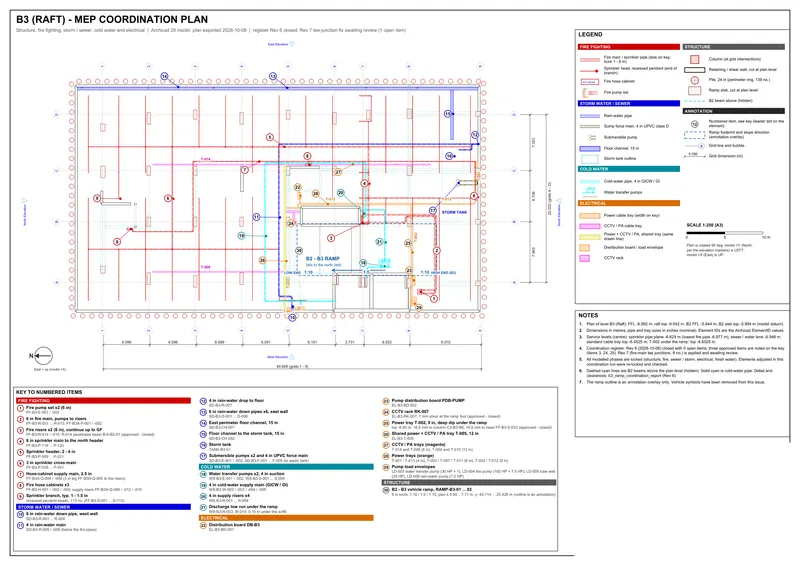Click the COLD WATER header in the key
This screenshot has height=566, width=800.
click(x=286, y=466)
